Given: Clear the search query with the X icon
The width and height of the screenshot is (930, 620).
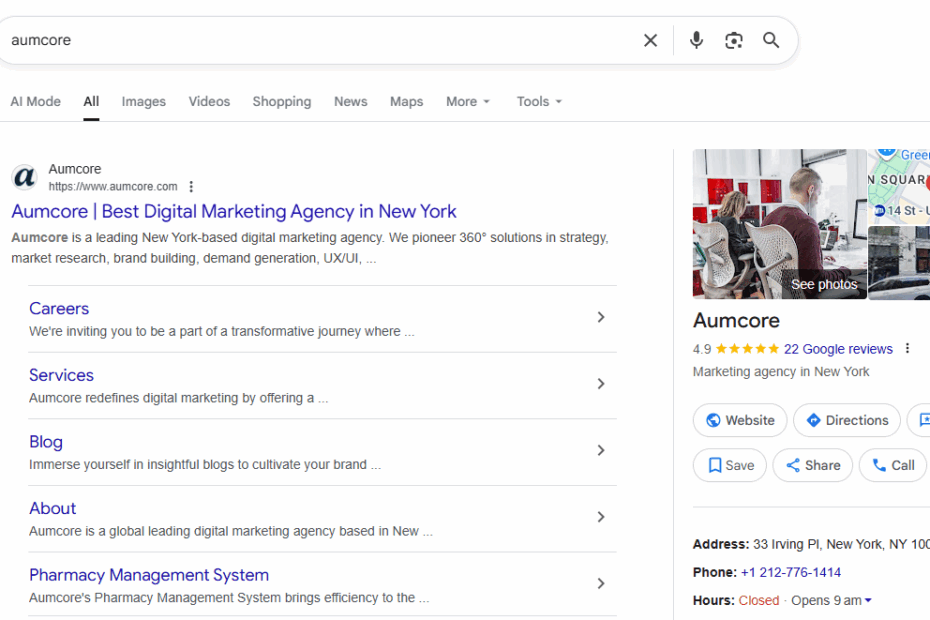Looking at the screenshot, I should (650, 40).
